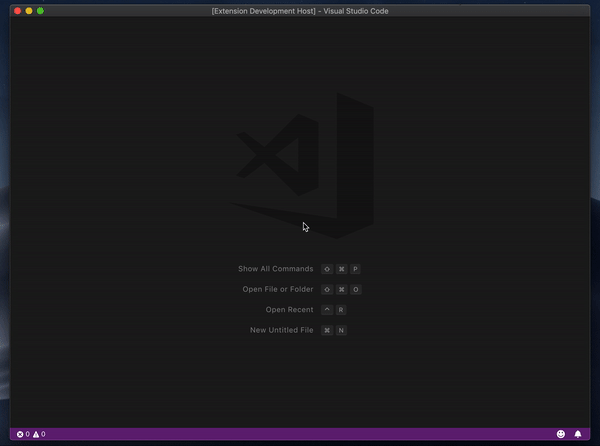Click the title '[Extension Development Host] - Visual Studio Code'
Image resolution: width=600 pixels, height=446 pixels.
300,11
